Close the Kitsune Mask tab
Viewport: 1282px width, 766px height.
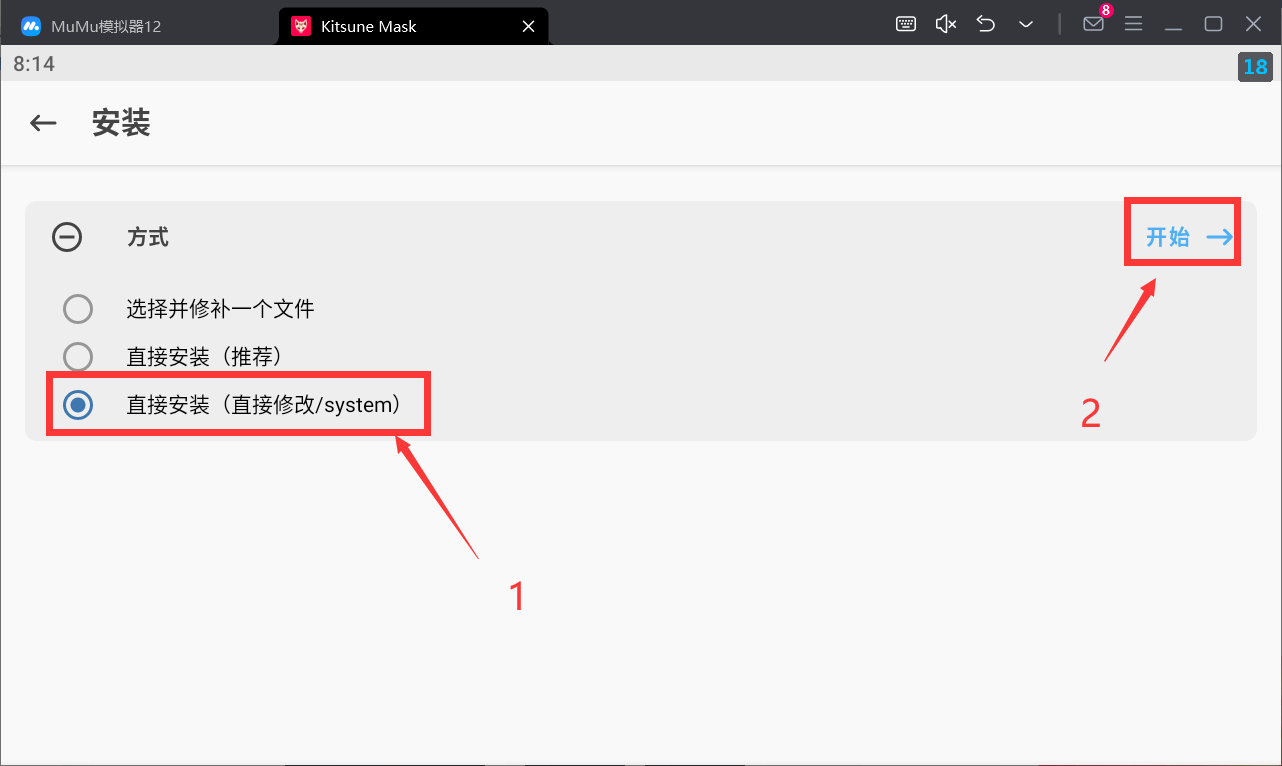pos(530,26)
